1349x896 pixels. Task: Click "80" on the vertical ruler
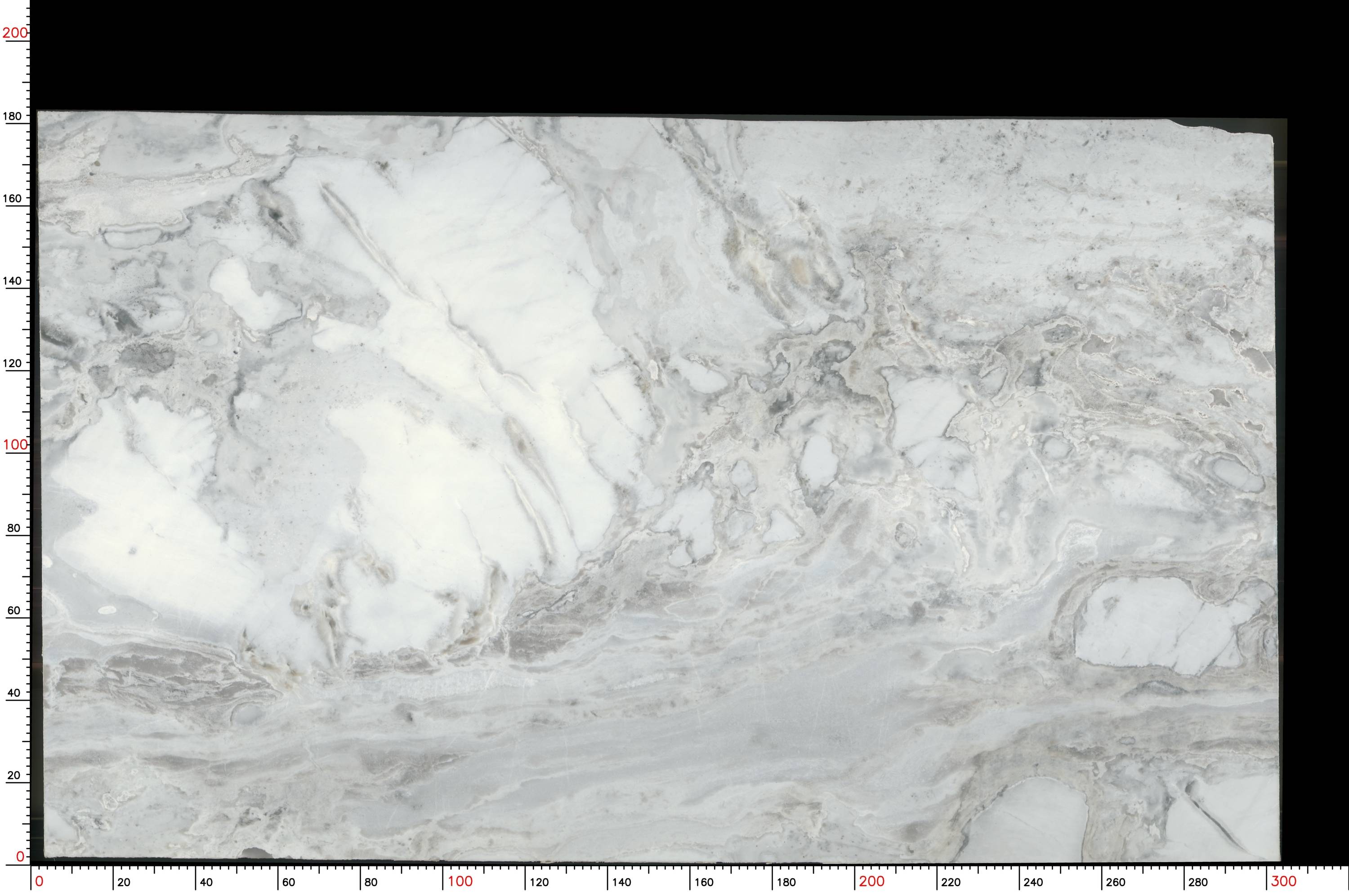click(x=13, y=528)
